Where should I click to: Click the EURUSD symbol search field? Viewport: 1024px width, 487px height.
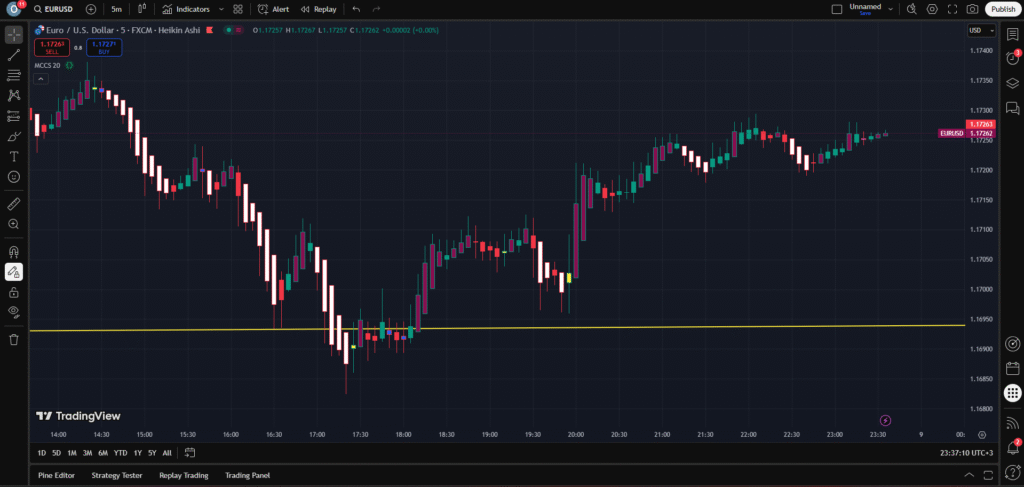[x=54, y=9]
